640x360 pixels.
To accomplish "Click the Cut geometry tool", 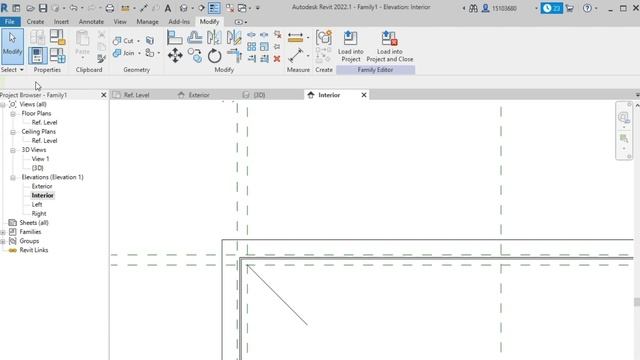I will coord(124,40).
